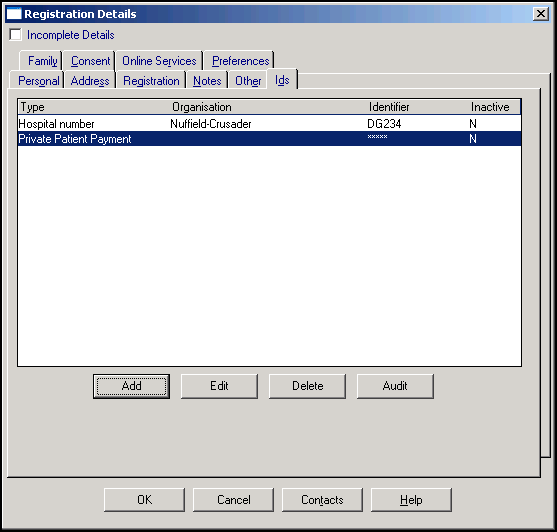The width and height of the screenshot is (557, 532).
Task: Edit the selected identifier
Action: click(219, 386)
